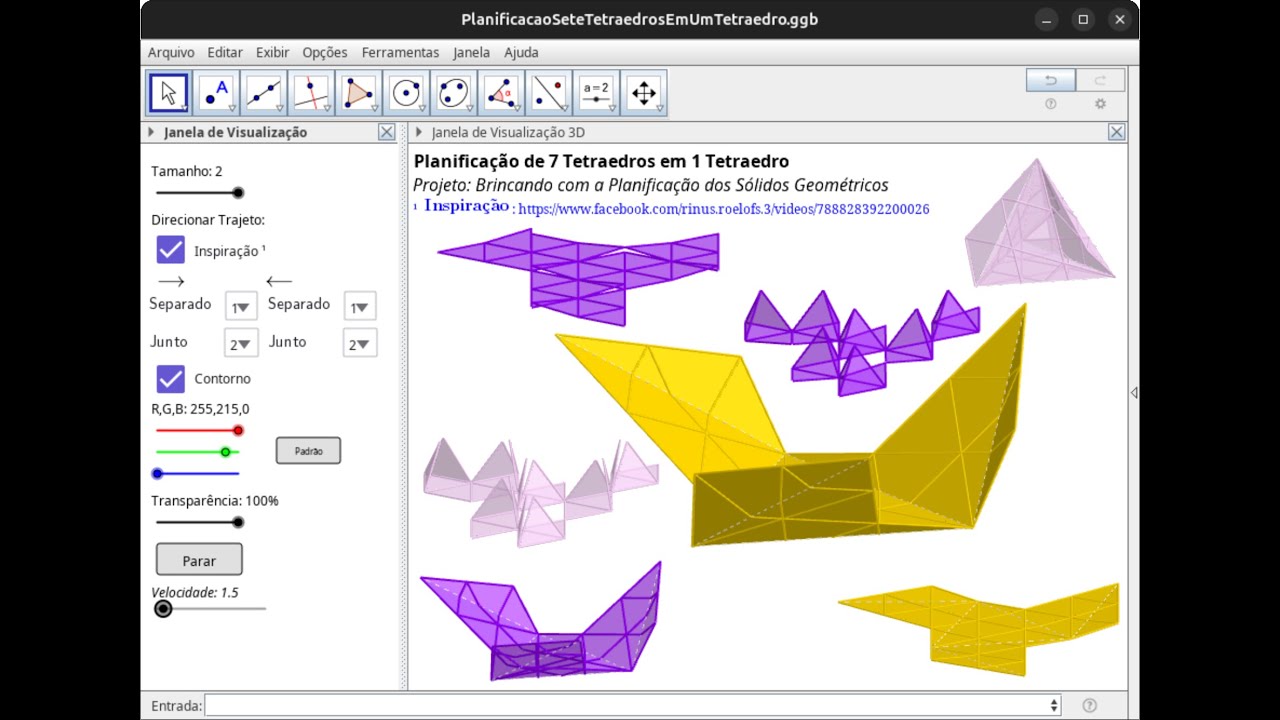Select the Ellipse conic tool
This screenshot has width=1280, height=720.
pyautogui.click(x=453, y=93)
